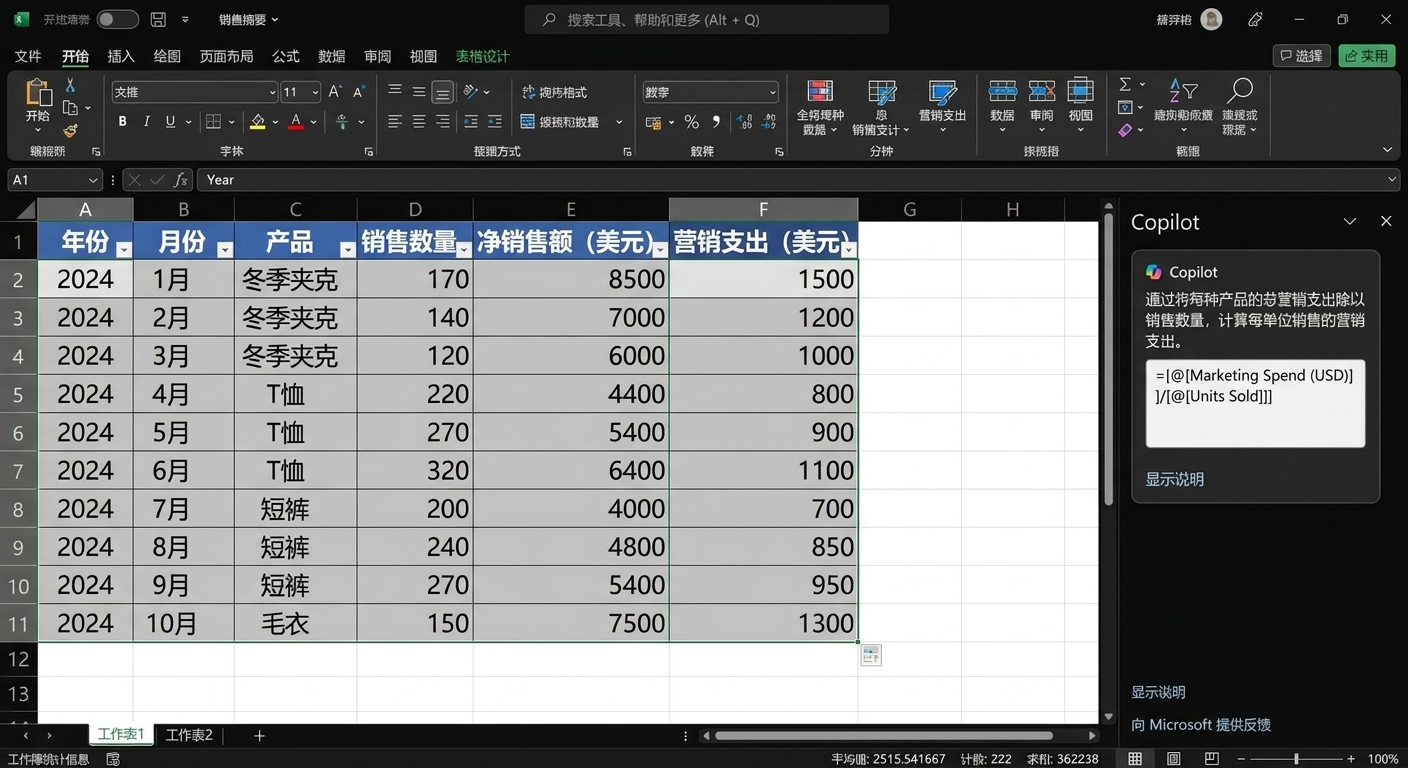Switch to the Normal view button in the status bar
1408x768 pixels.
[1135, 759]
